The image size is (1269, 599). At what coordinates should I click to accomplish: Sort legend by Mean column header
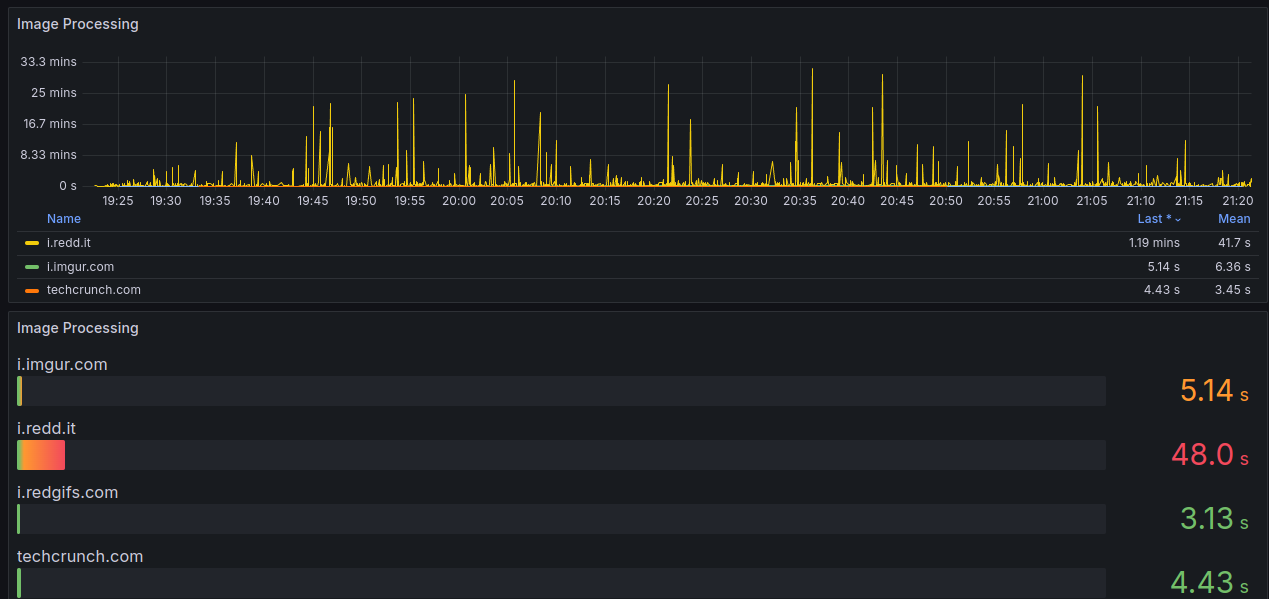[1234, 219]
